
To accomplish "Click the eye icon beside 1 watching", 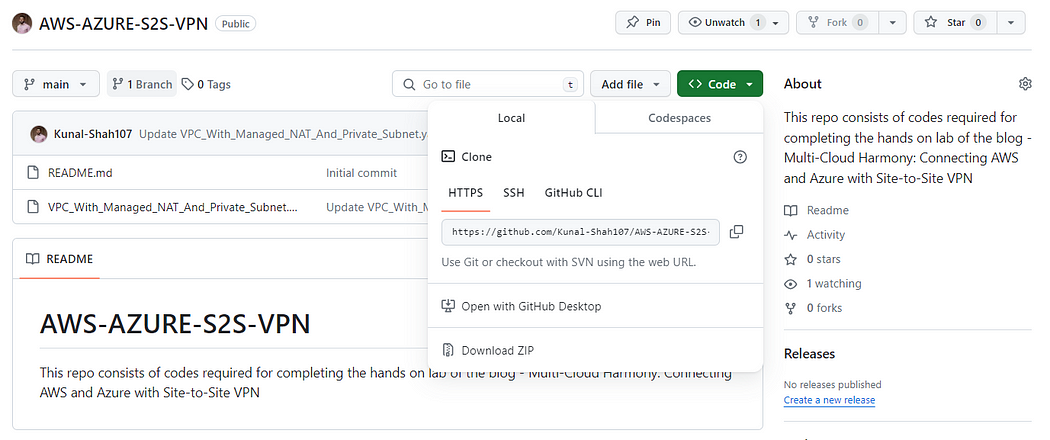I will pyautogui.click(x=791, y=284).
